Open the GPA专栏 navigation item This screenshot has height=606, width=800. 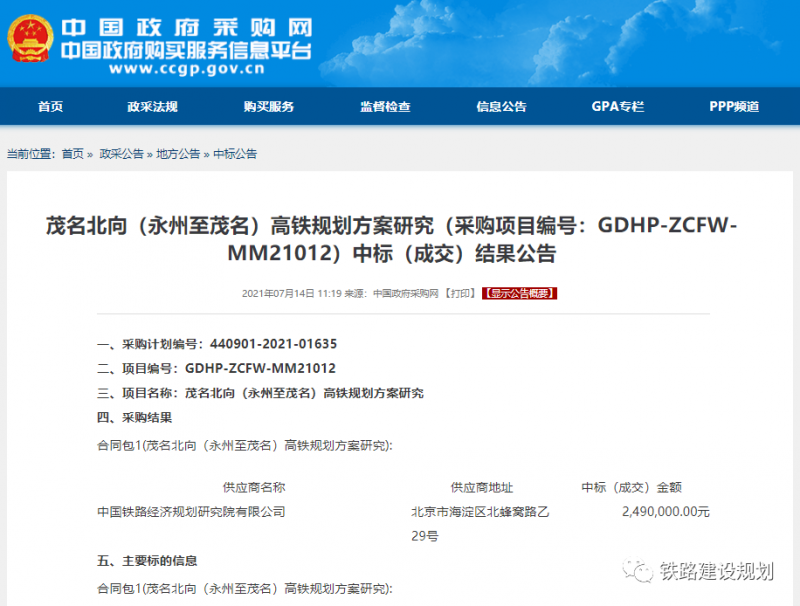(618, 106)
